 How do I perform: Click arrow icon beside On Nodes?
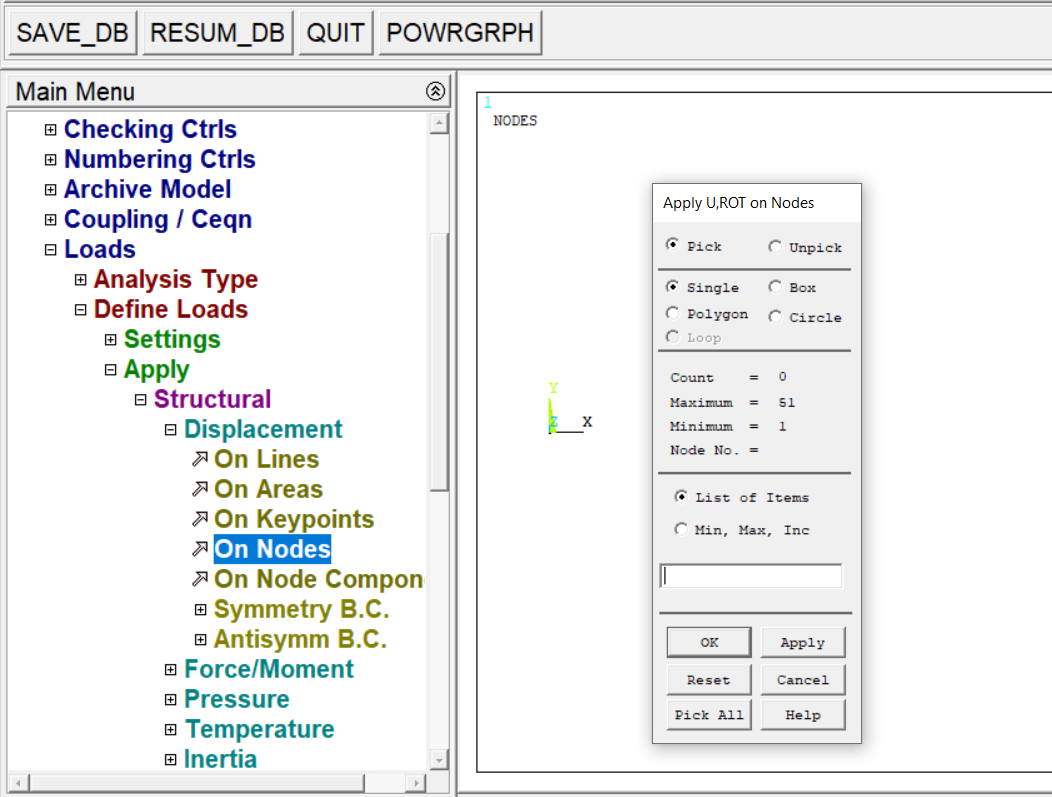pyautogui.click(x=199, y=549)
